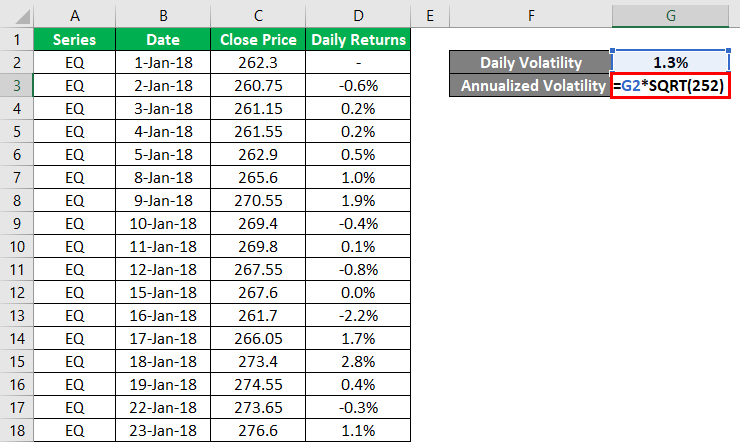Screen dimensions: 740x442
Task: Click the 2.8% daily return cell
Action: click(x=358, y=361)
